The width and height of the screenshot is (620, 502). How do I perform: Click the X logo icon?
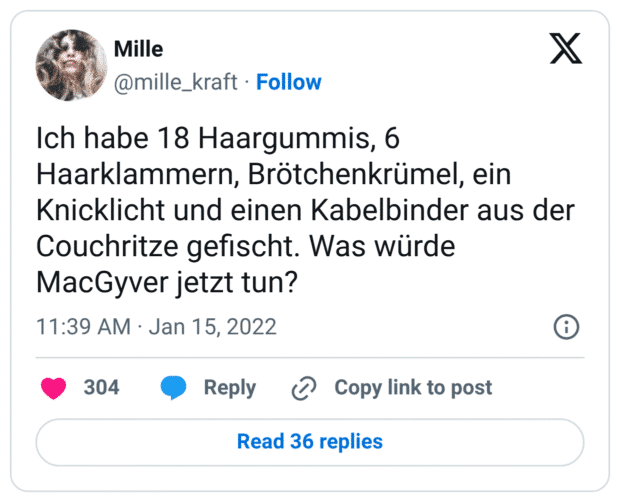565,47
